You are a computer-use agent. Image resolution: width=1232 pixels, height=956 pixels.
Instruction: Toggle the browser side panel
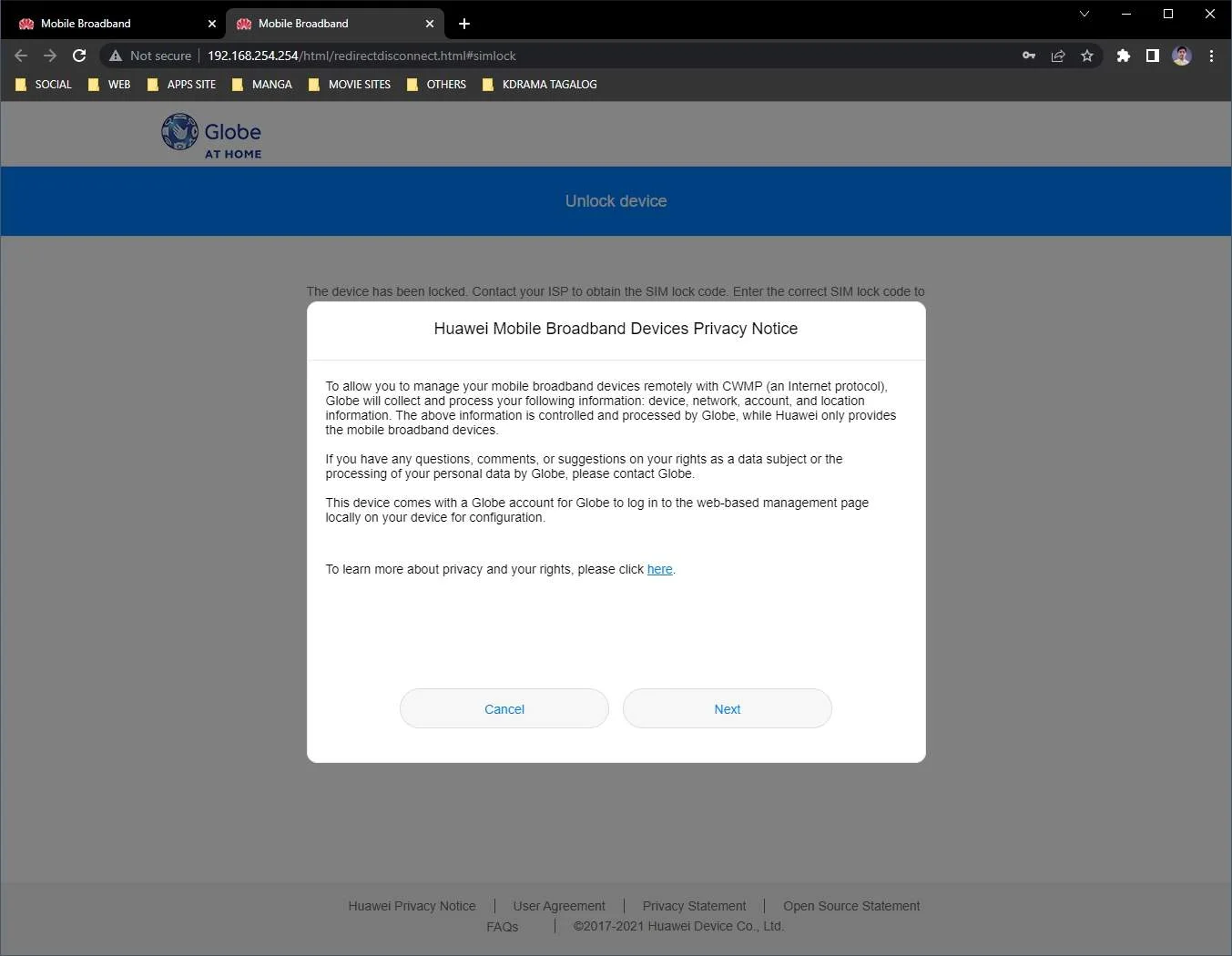(x=1153, y=56)
